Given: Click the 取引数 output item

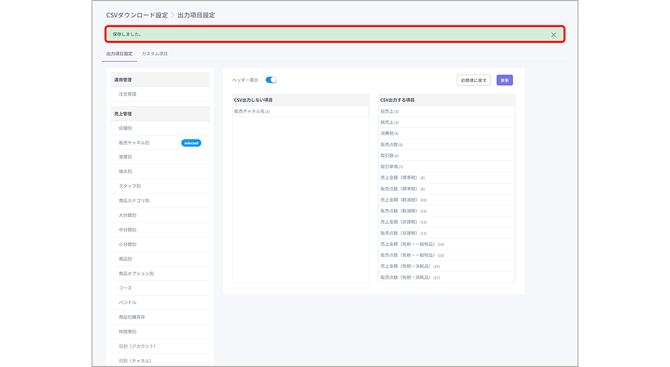Looking at the screenshot, I should pos(447,156).
